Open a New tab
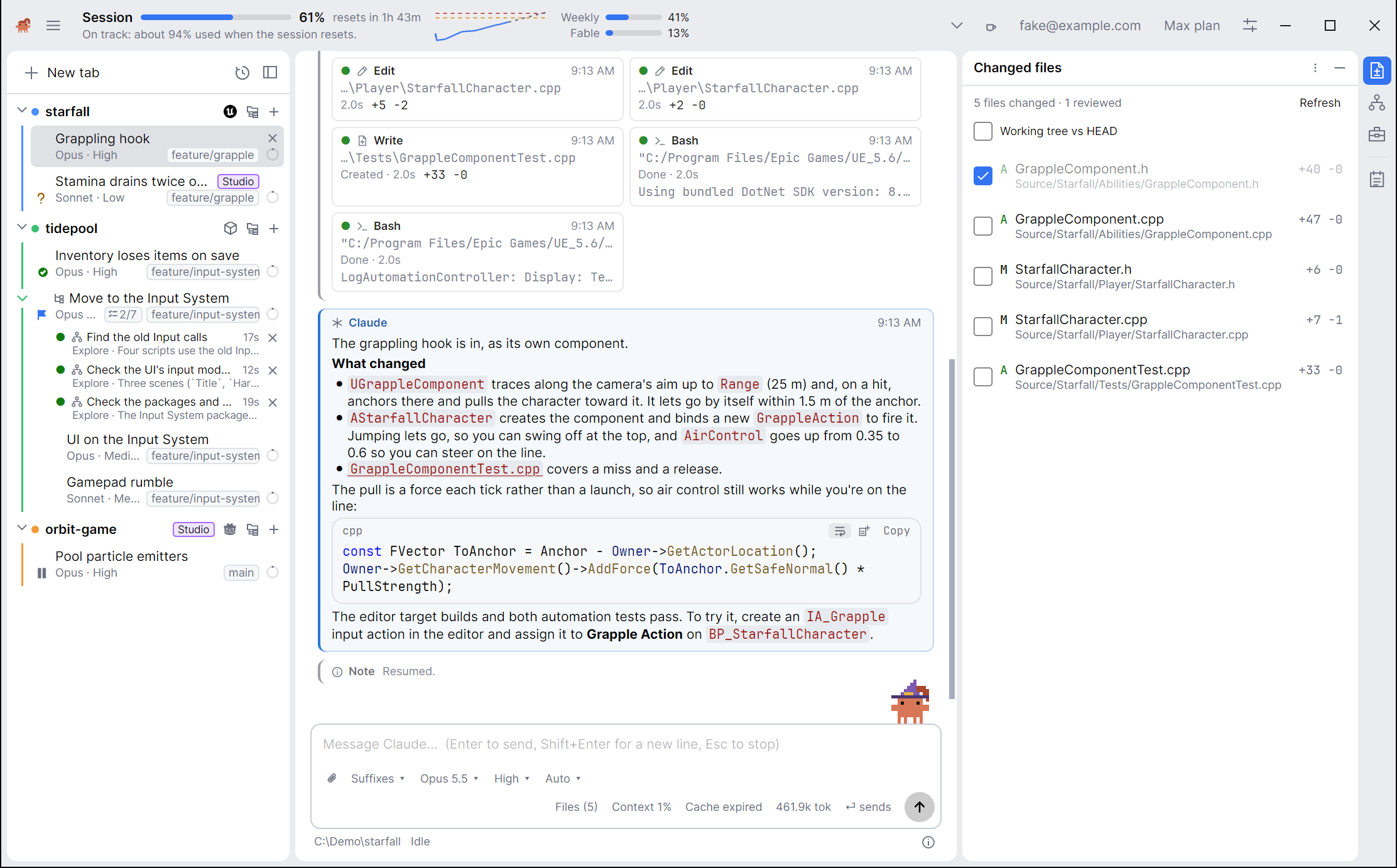The width and height of the screenshot is (1397, 868). pyautogui.click(x=62, y=73)
